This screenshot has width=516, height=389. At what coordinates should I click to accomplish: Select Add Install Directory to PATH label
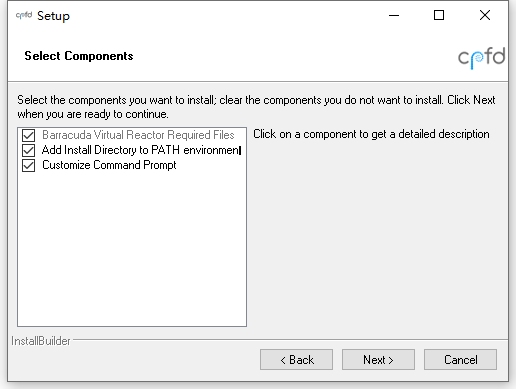point(141,150)
